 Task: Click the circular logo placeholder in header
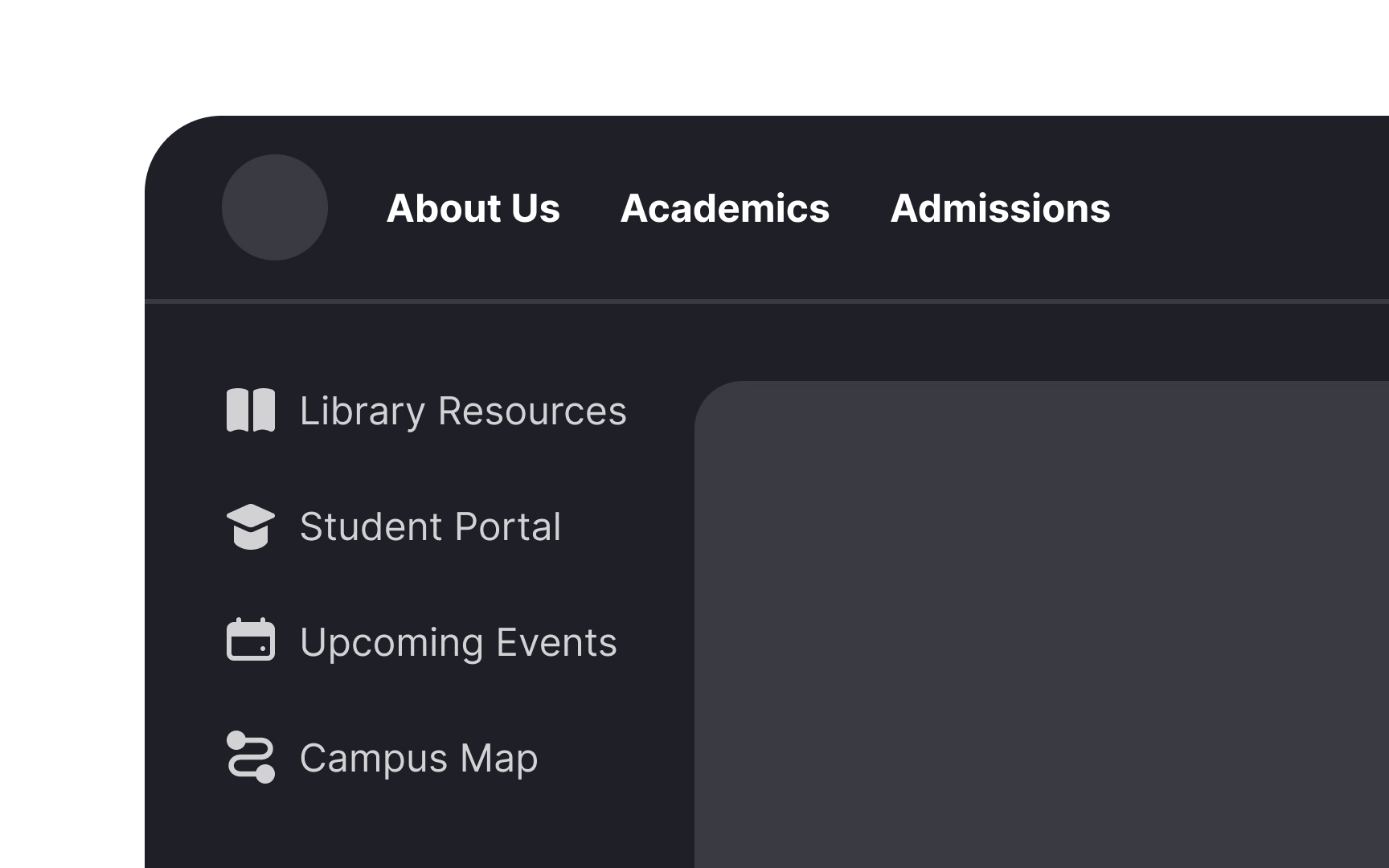point(275,207)
